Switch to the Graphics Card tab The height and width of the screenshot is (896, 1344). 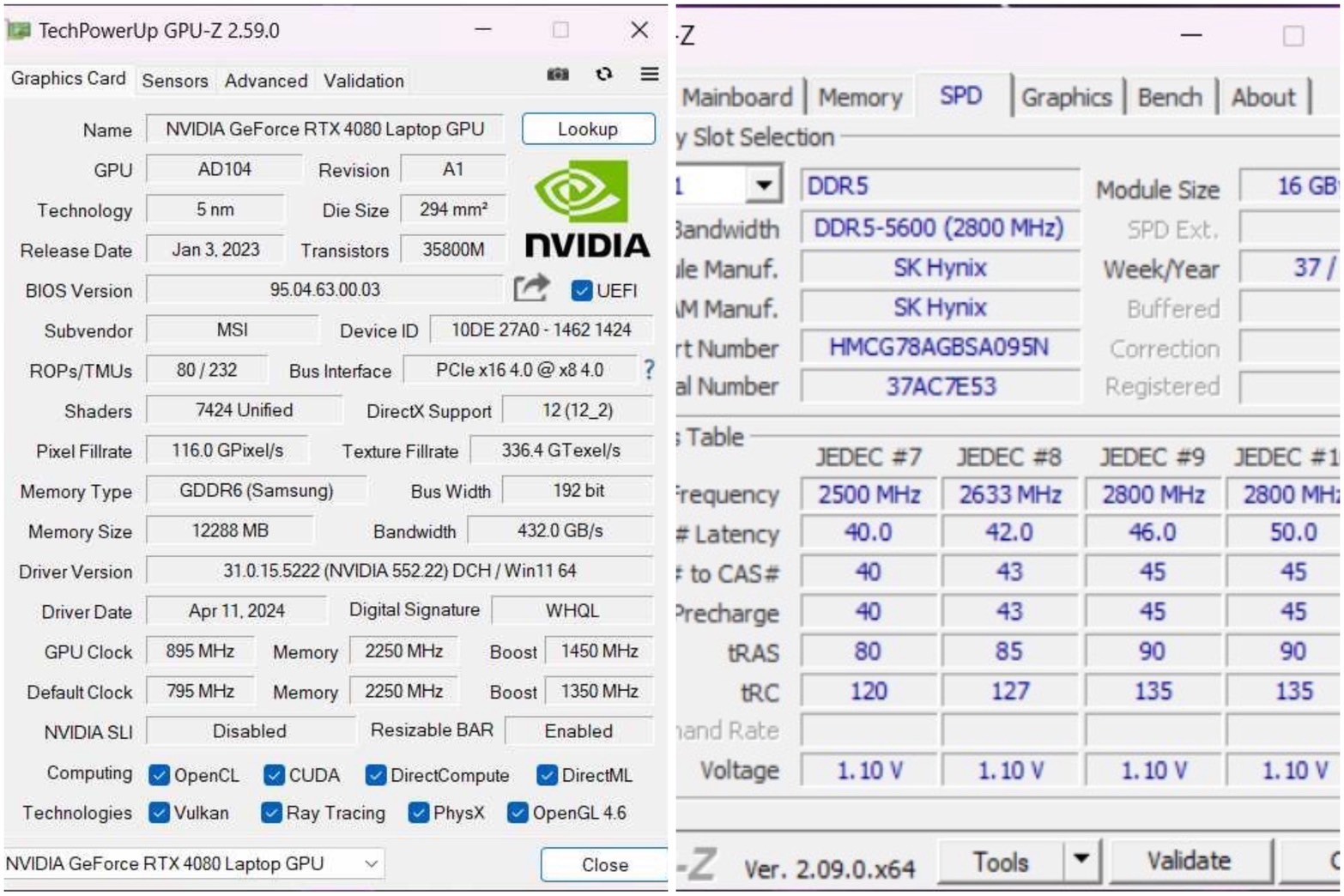click(68, 78)
